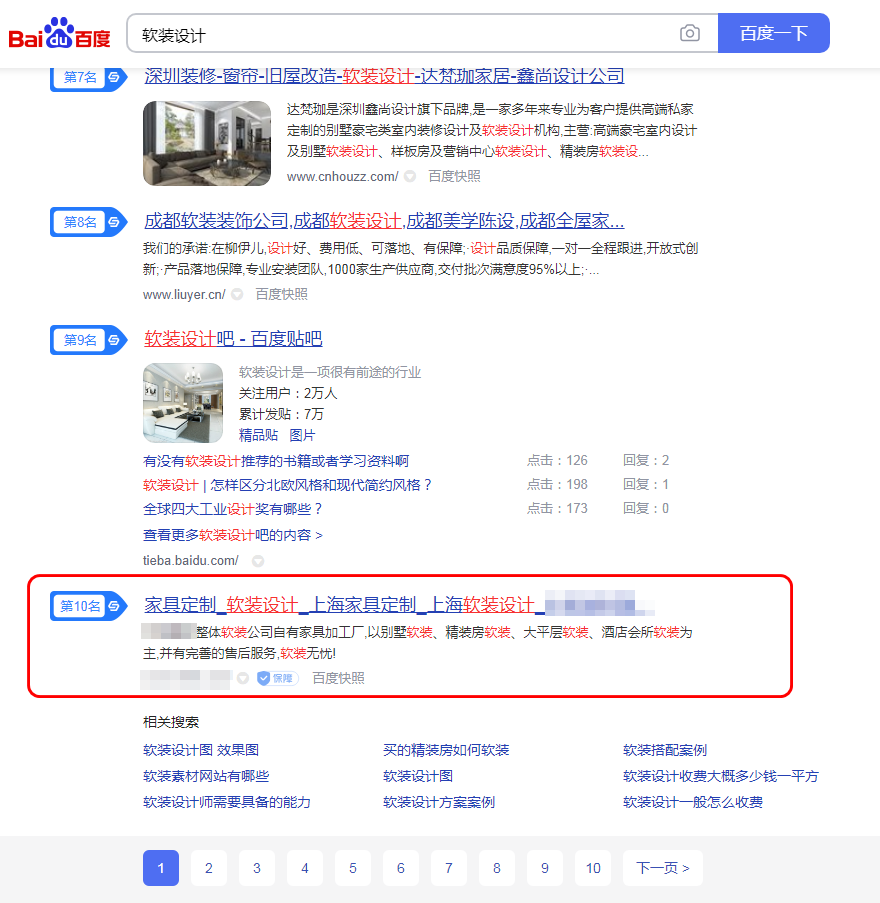Screen dimensions: 880x903
Task: Click the 第10名 rank badge icon
Action: 88,606
